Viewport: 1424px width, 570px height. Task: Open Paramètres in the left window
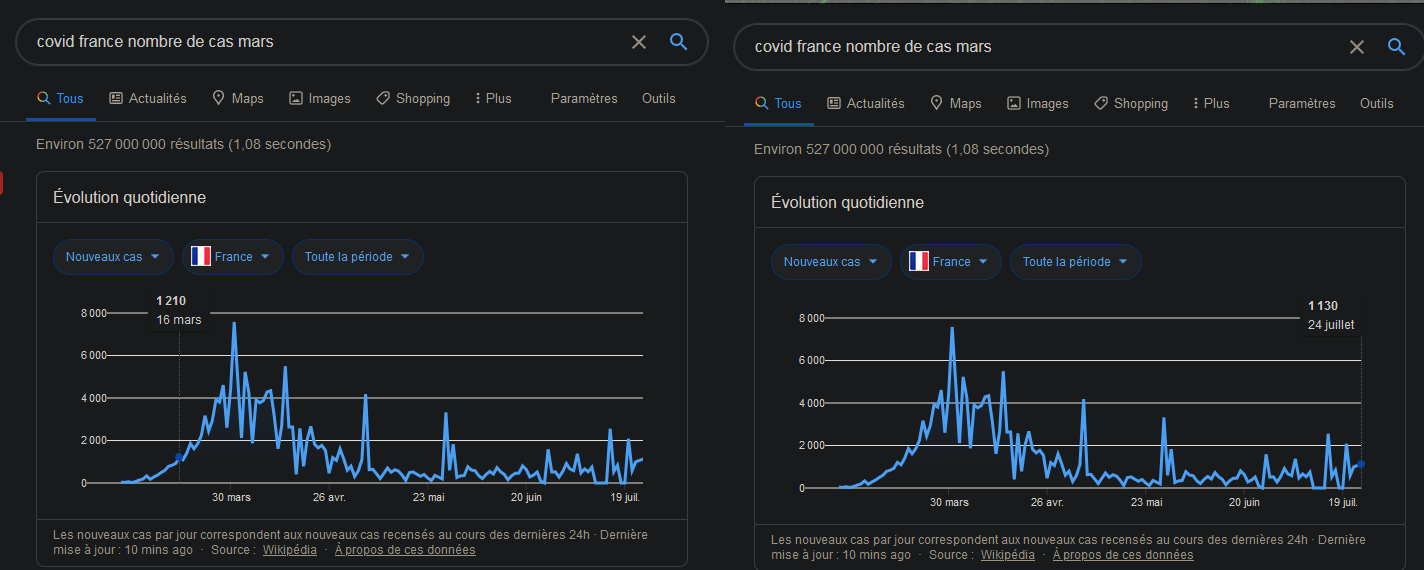point(584,98)
